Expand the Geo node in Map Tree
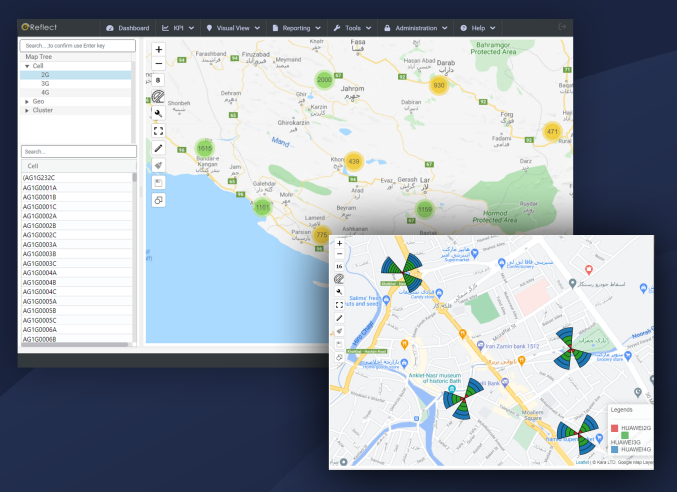Image resolution: width=677 pixels, height=492 pixels. coord(27,101)
